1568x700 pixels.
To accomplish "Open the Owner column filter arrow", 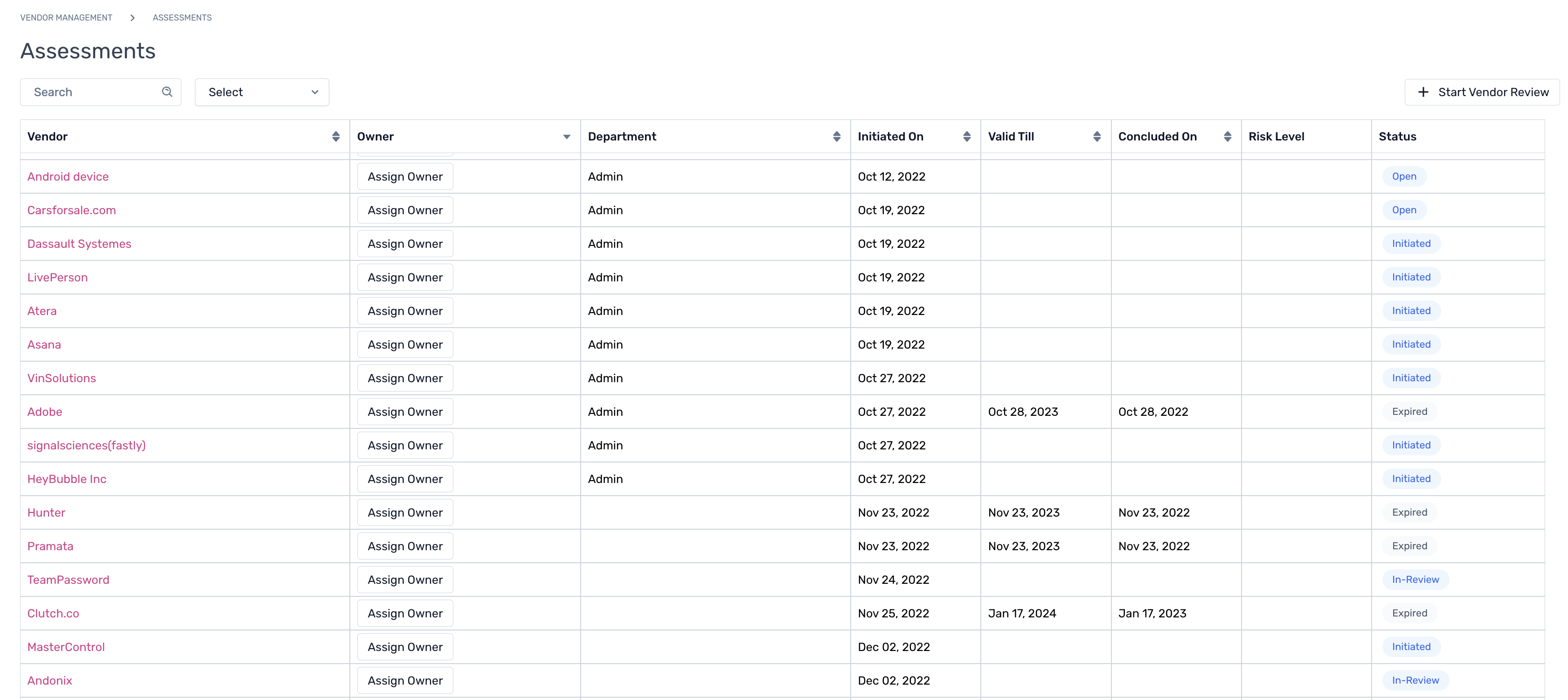I will pos(567,136).
